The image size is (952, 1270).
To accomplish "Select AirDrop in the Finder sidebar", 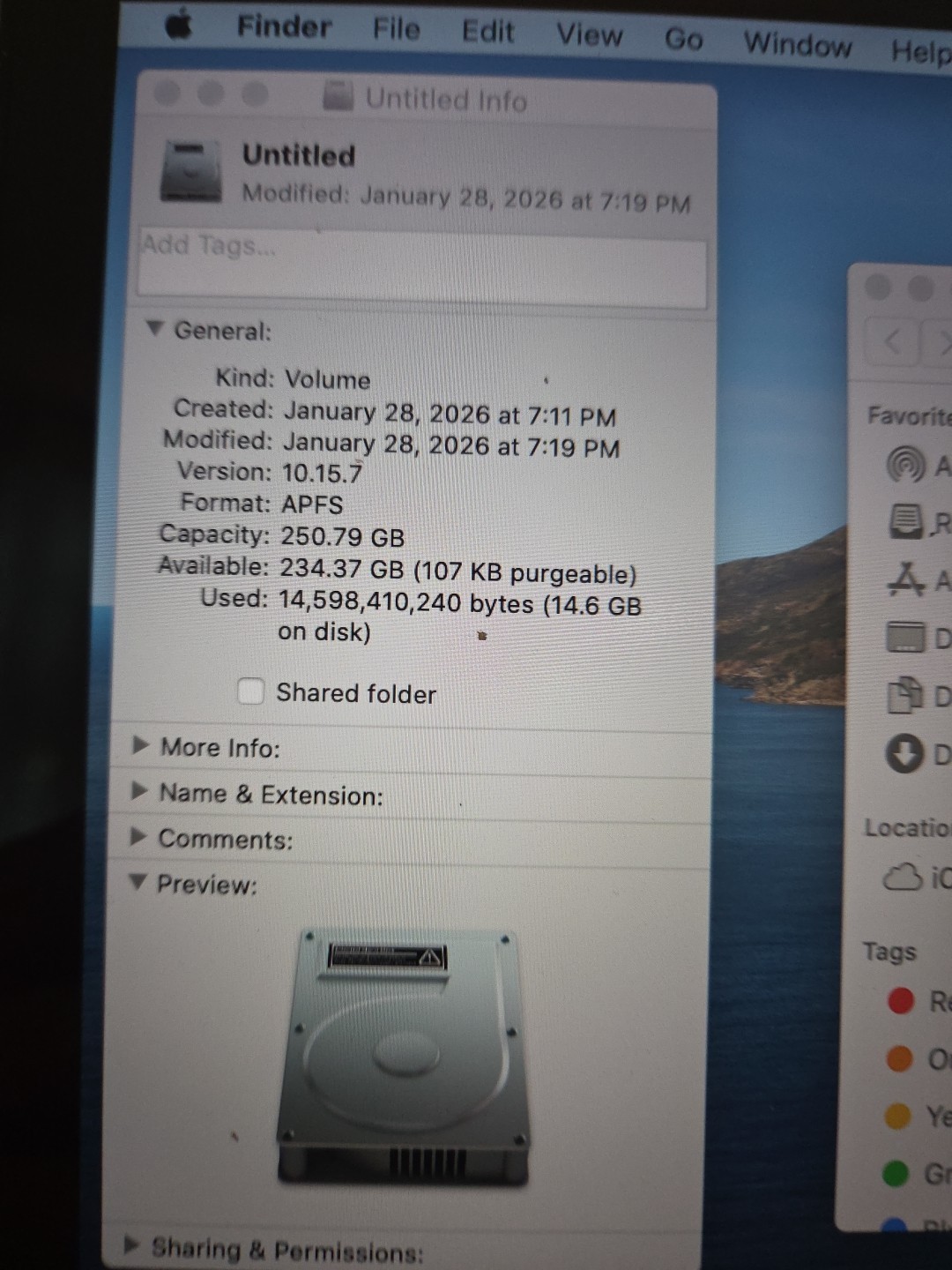I will tap(905, 464).
